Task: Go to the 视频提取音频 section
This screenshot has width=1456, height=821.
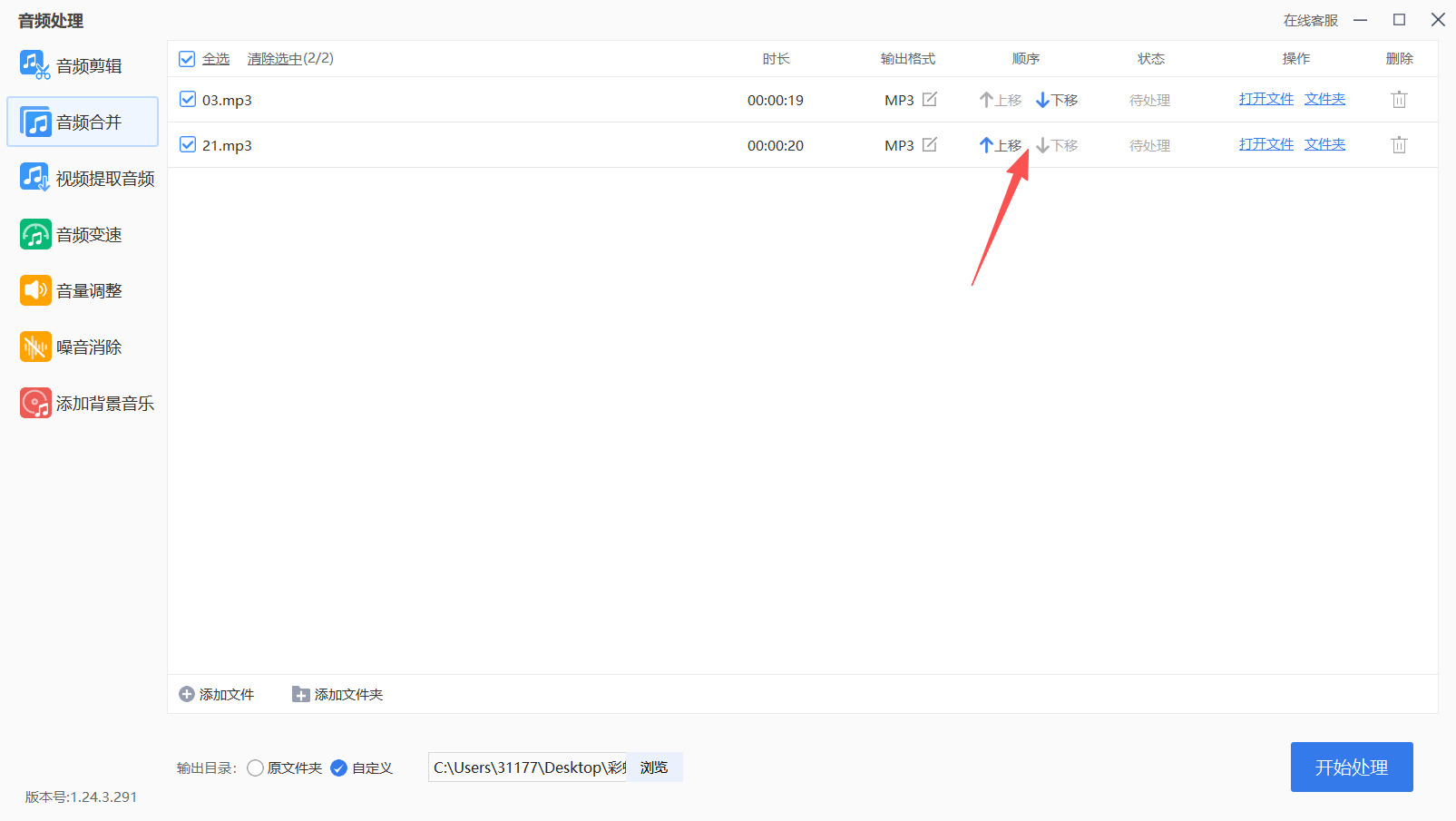Action: coord(83,178)
